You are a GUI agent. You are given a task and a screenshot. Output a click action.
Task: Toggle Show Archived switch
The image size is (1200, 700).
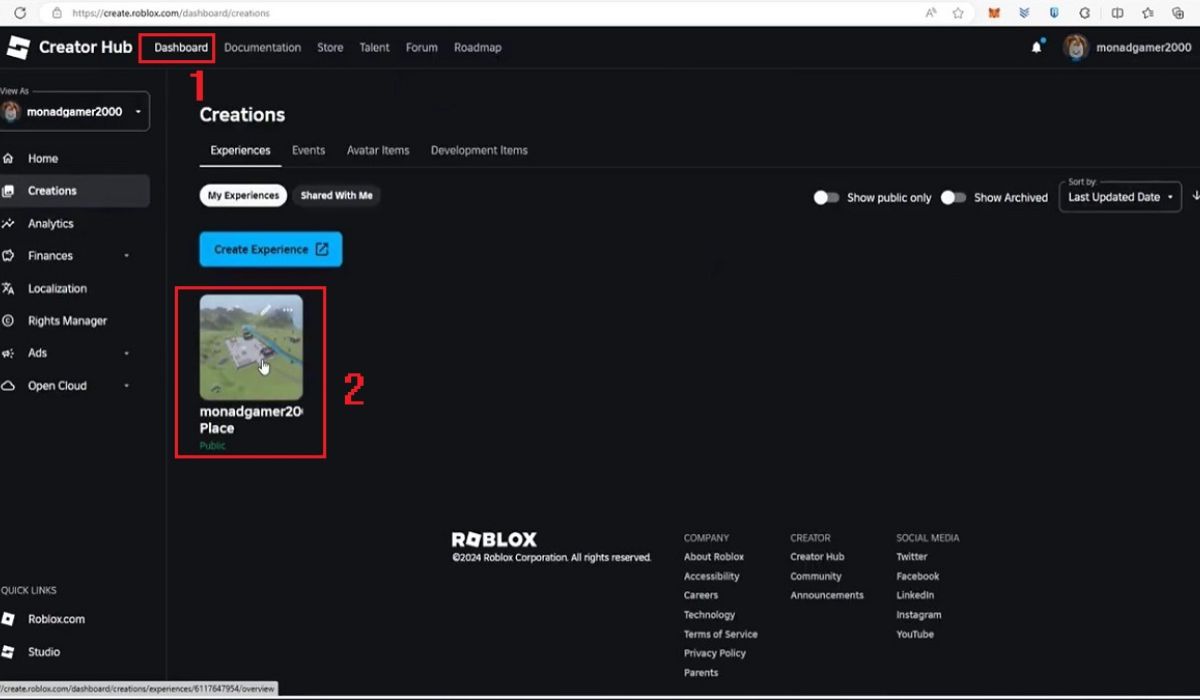click(953, 197)
